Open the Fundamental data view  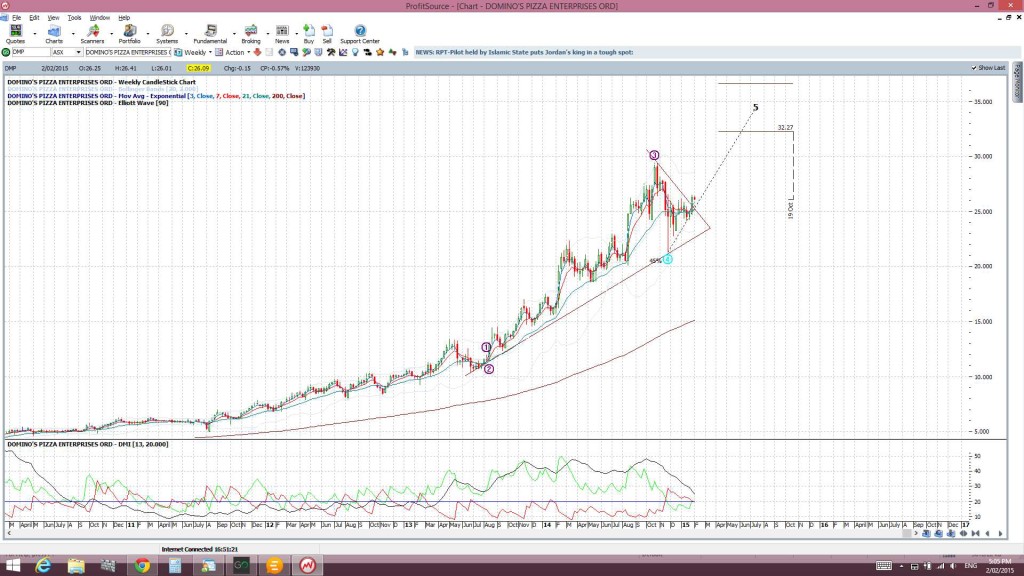[x=210, y=34]
